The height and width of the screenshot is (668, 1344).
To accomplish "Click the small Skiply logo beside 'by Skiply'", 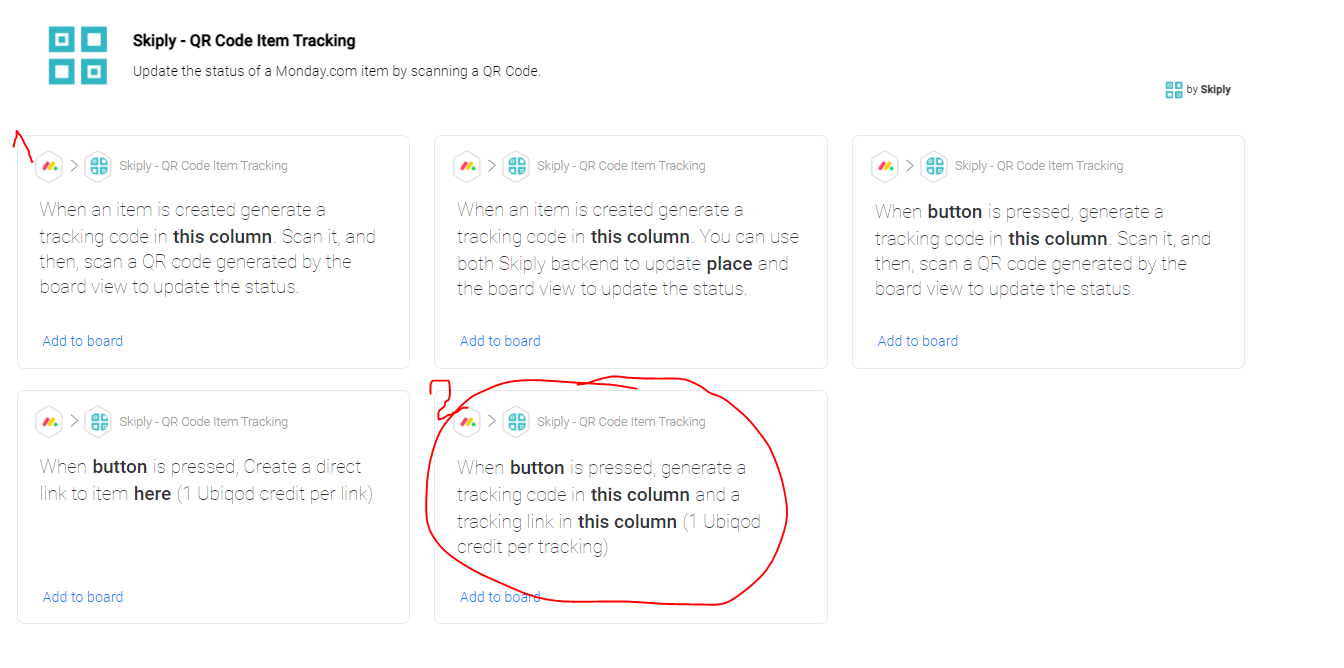I will [1174, 90].
